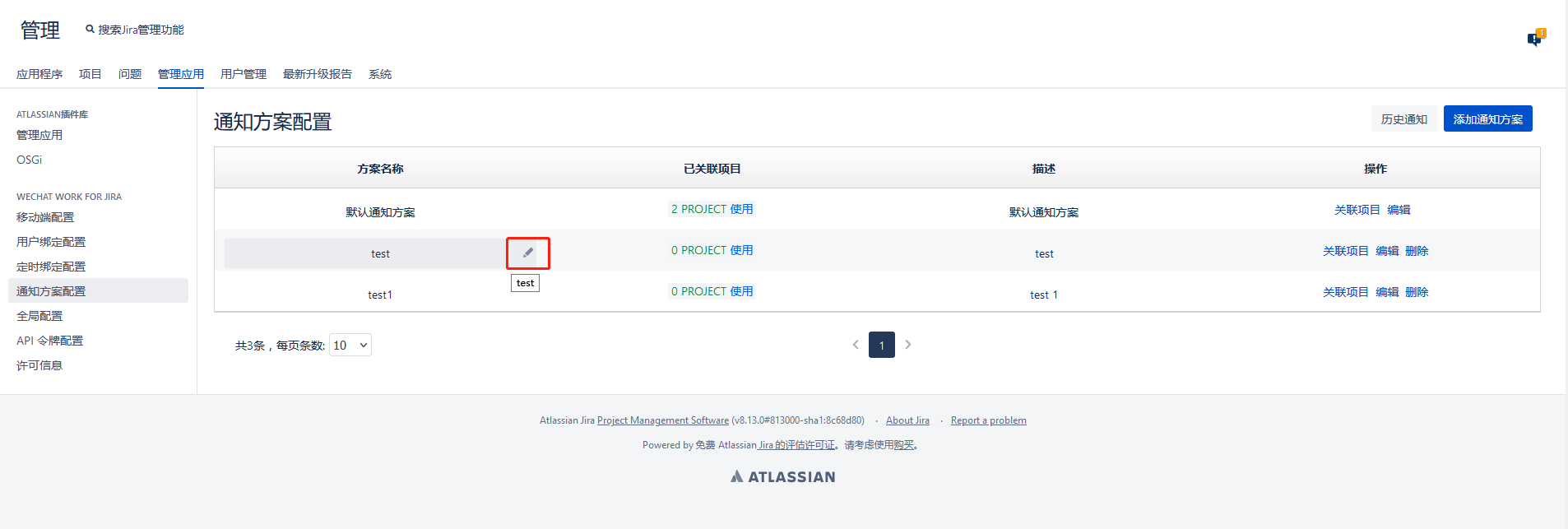Click the 历史通知 button
The height and width of the screenshot is (529, 1568).
(1403, 119)
